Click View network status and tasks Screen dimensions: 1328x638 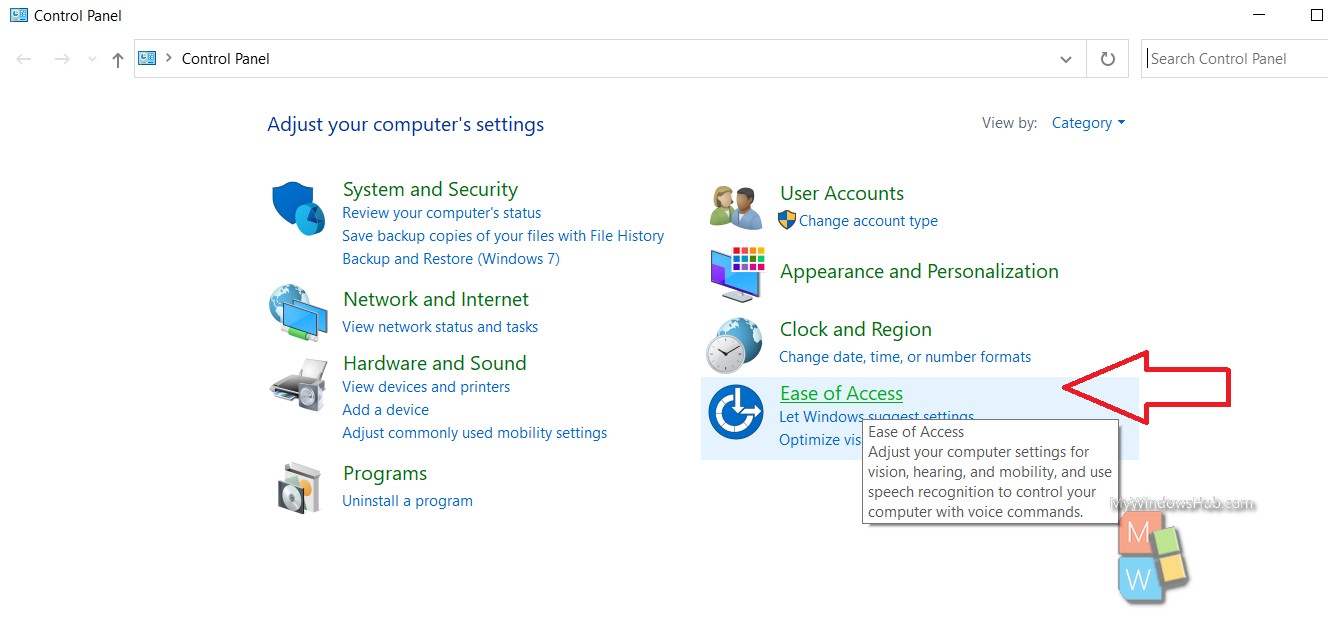coord(440,327)
